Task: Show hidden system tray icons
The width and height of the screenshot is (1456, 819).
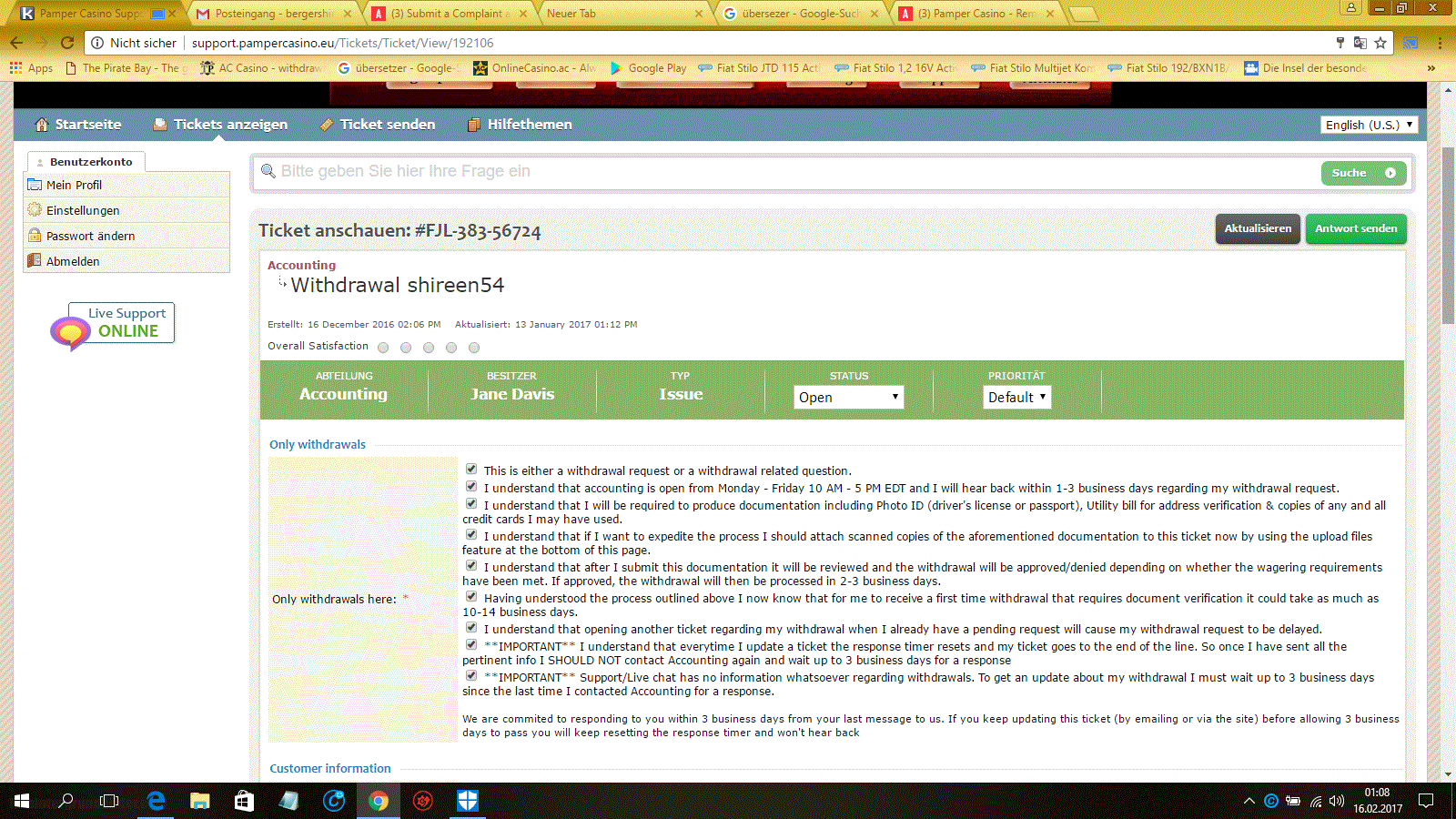Action: [1249, 801]
